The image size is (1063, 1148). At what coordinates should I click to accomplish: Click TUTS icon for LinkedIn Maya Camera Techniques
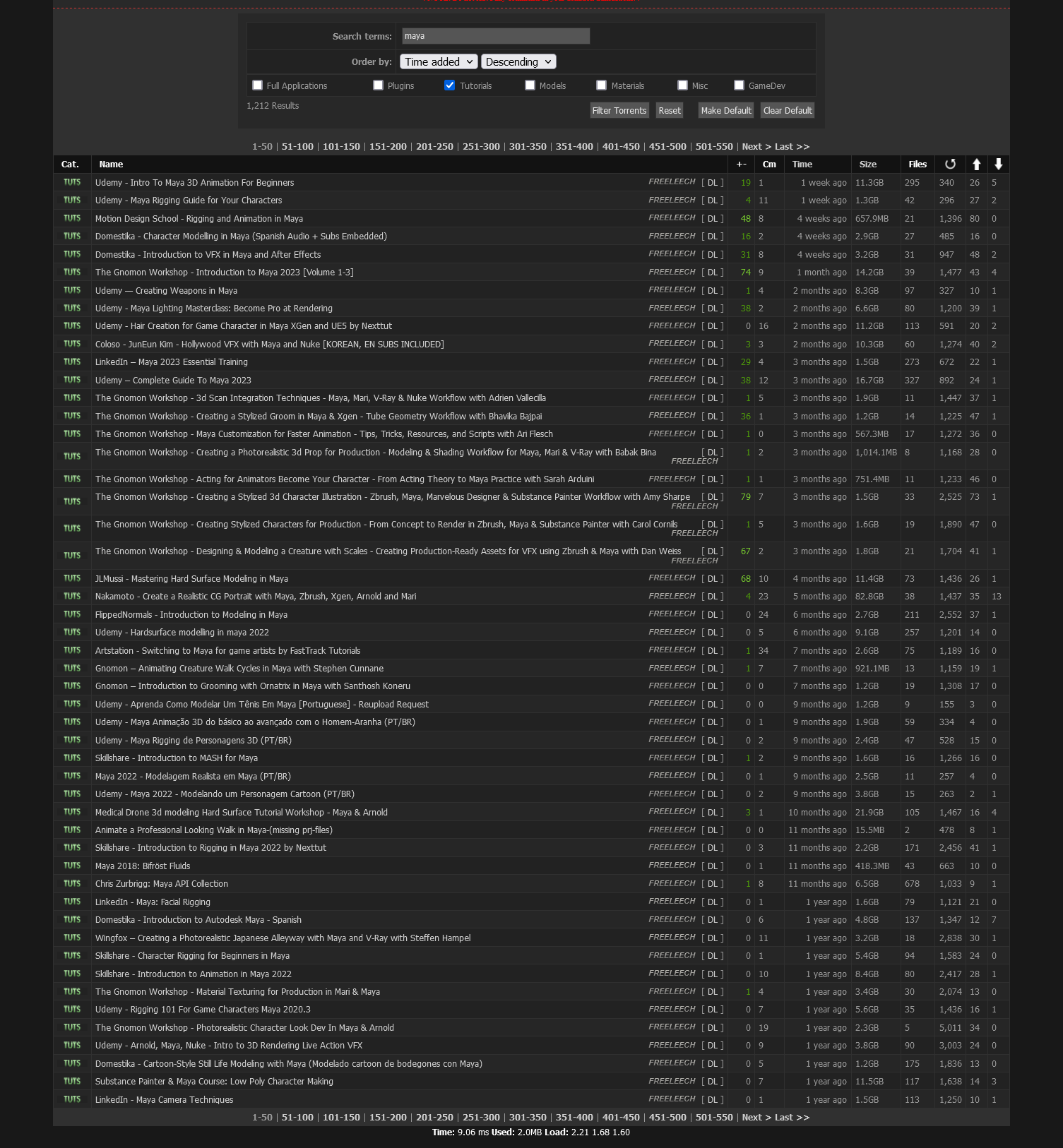coord(72,1099)
